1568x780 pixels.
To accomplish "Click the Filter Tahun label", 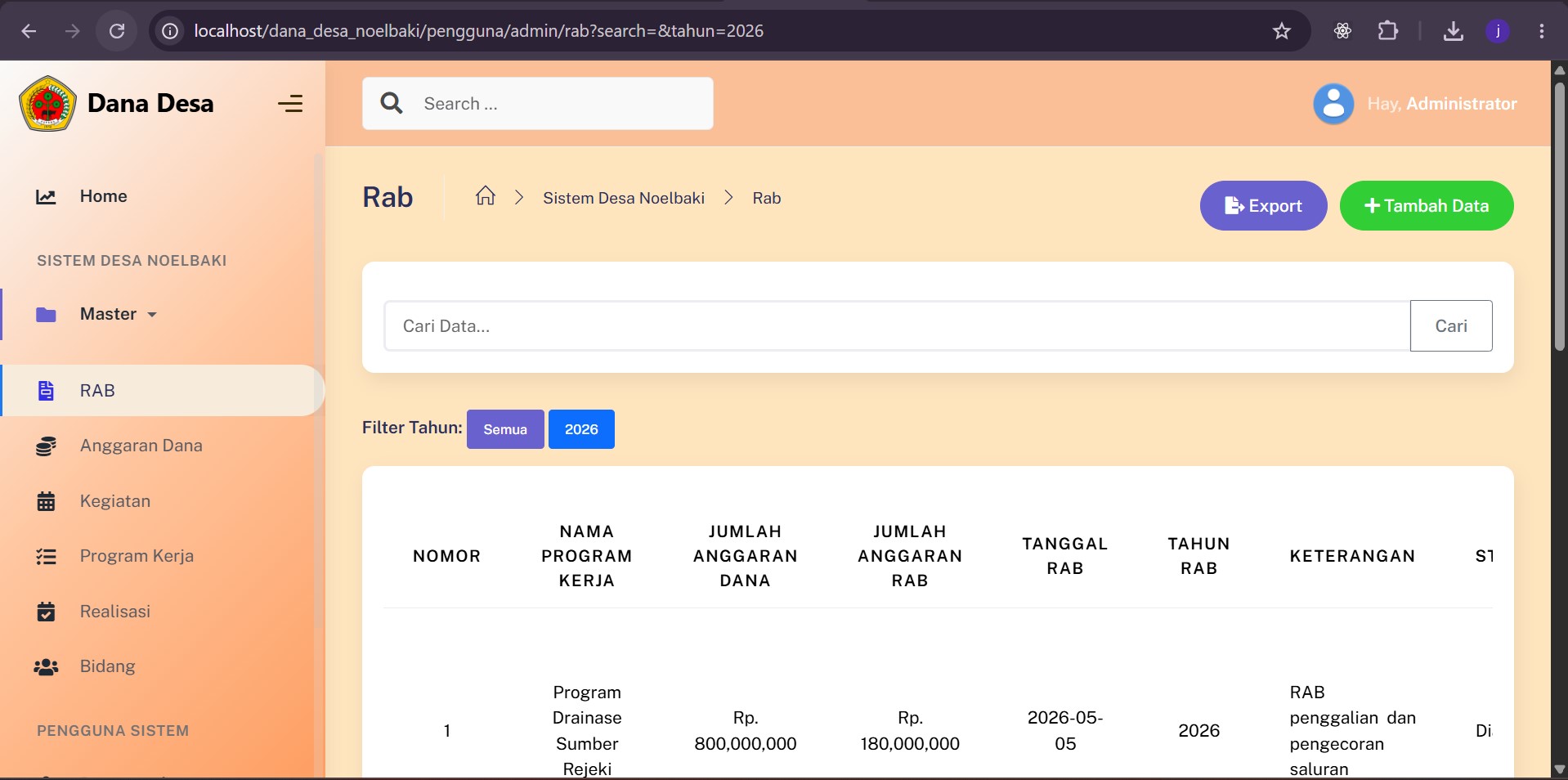I will 412,428.
